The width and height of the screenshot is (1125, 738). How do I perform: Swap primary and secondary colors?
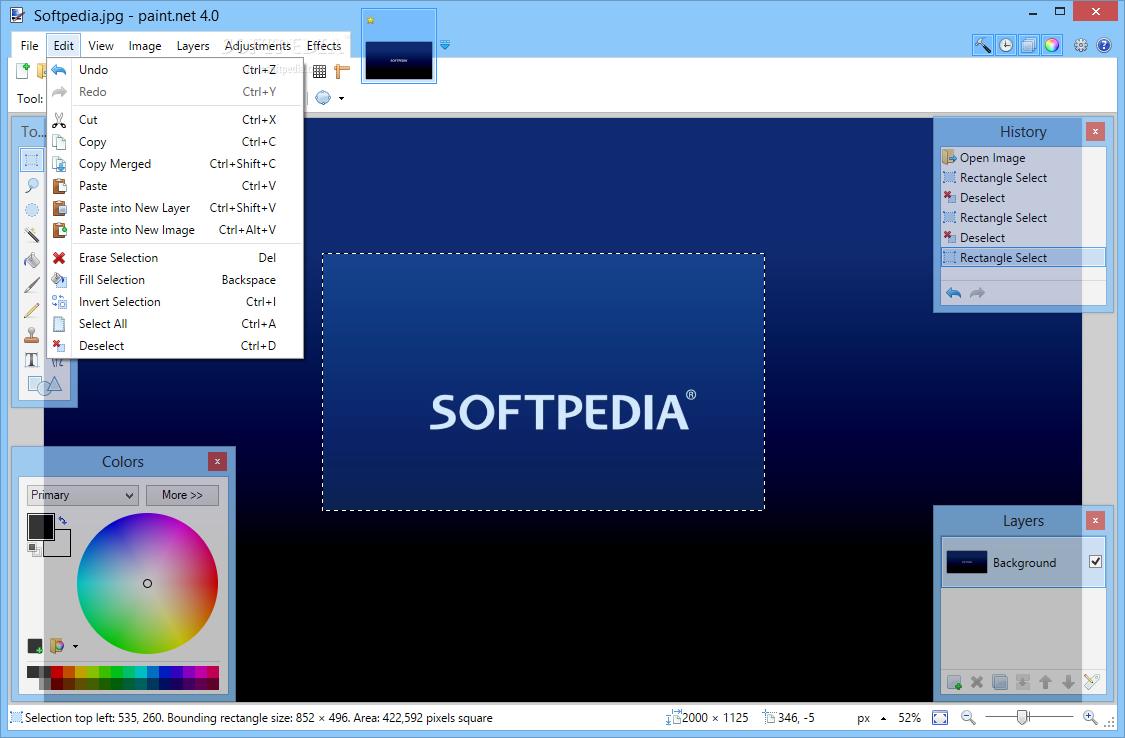pos(62,520)
